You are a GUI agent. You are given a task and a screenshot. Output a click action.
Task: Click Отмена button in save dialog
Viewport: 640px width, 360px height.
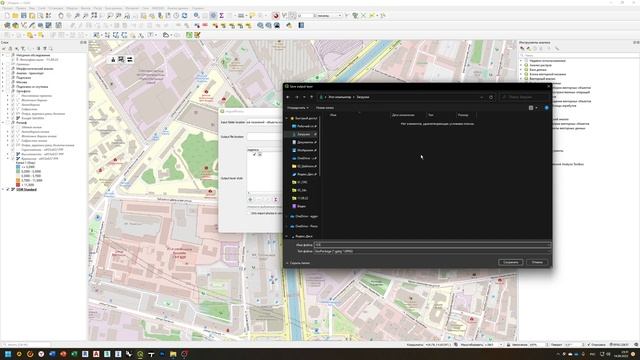[537, 262]
